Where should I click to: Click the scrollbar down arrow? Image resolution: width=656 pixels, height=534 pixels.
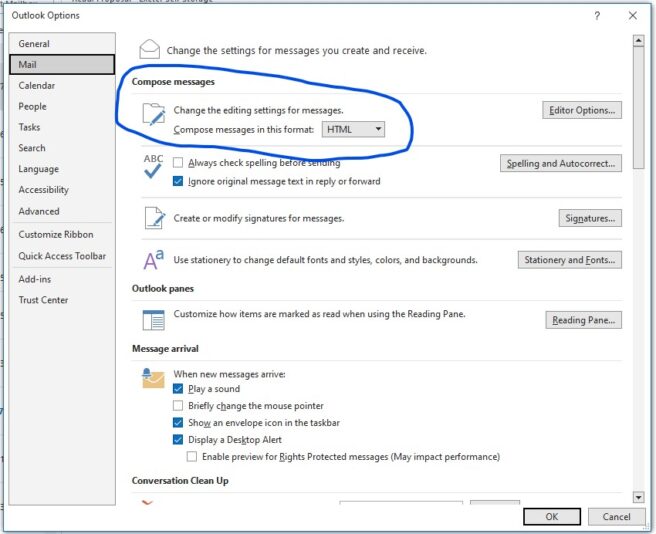(638, 497)
